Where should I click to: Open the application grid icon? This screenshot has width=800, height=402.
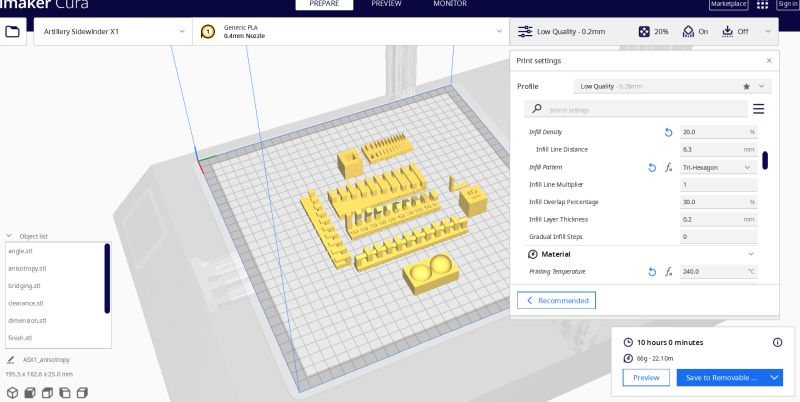point(762,5)
